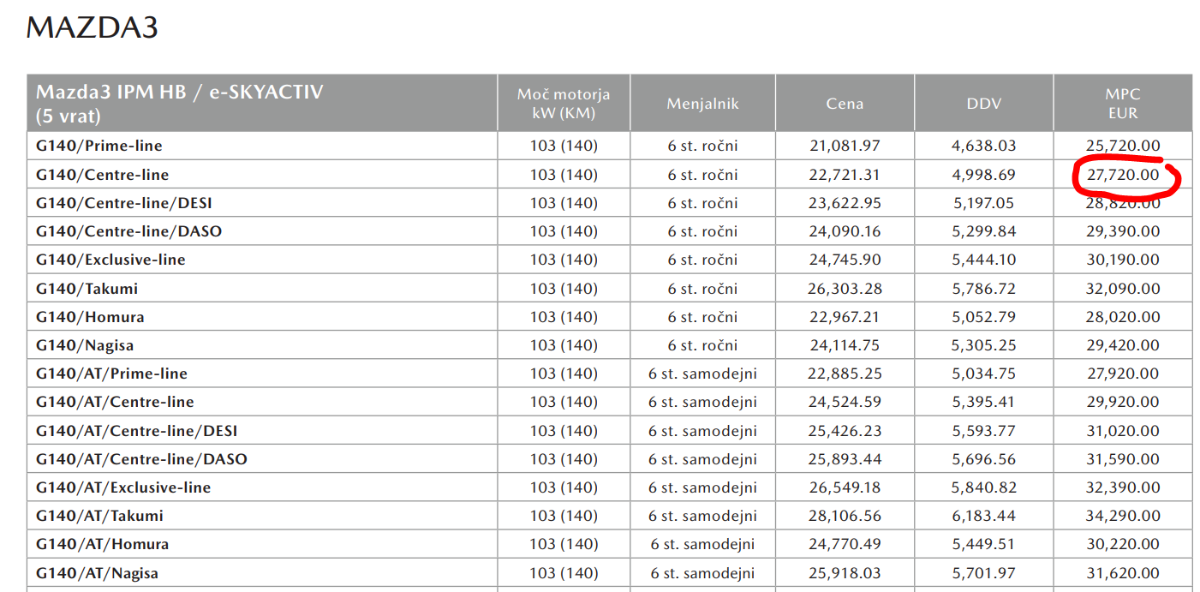Click the Menjalnik column header
The width and height of the screenshot is (1200, 592).
702,103
